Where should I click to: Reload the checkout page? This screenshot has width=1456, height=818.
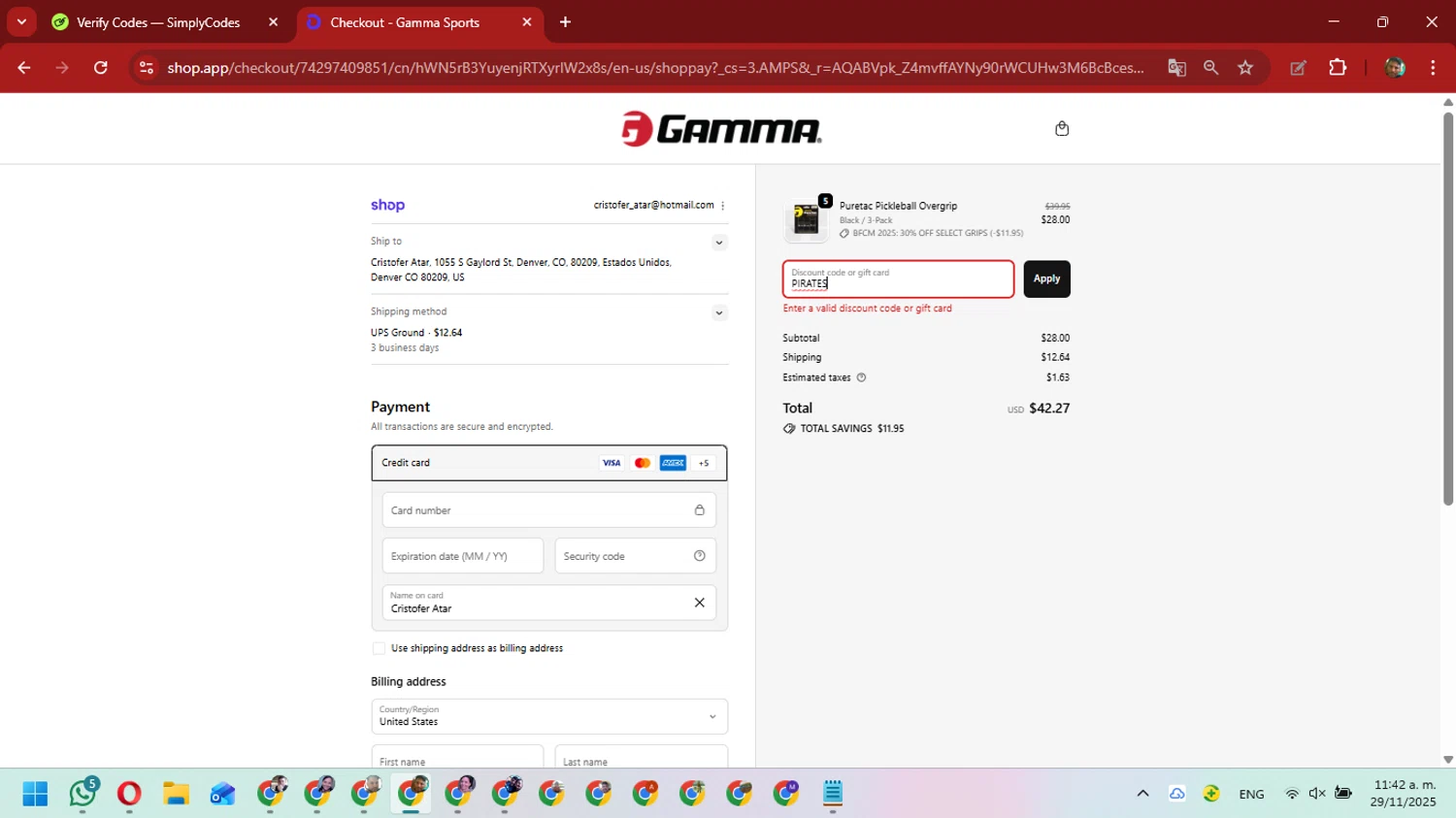tap(101, 68)
